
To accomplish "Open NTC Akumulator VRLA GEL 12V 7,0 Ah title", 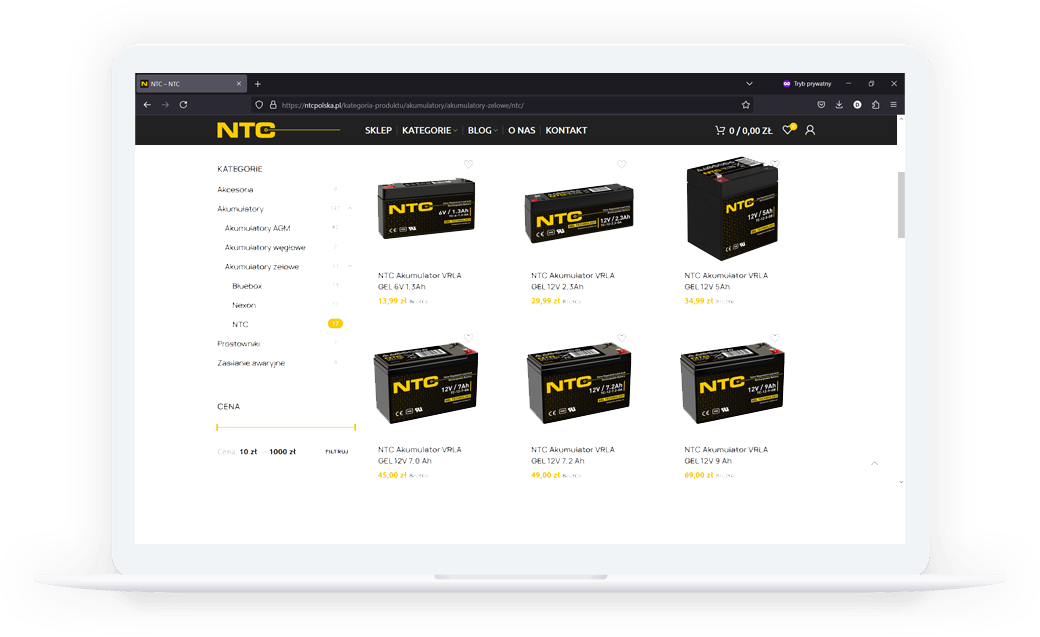I will click(x=419, y=455).
